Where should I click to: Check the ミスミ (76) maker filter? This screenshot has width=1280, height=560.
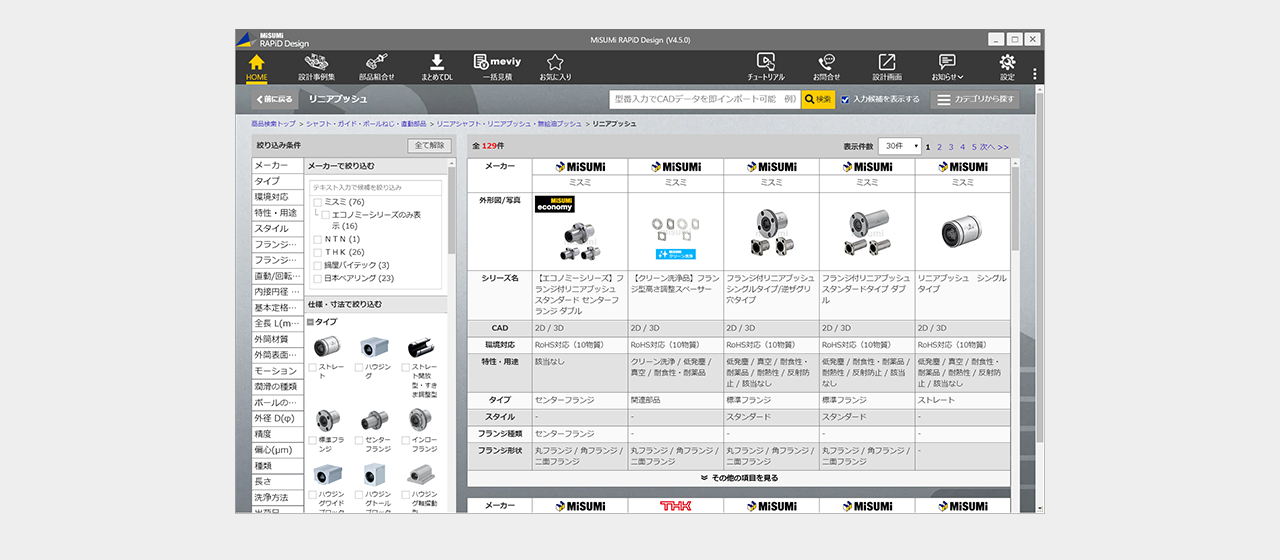(x=318, y=203)
